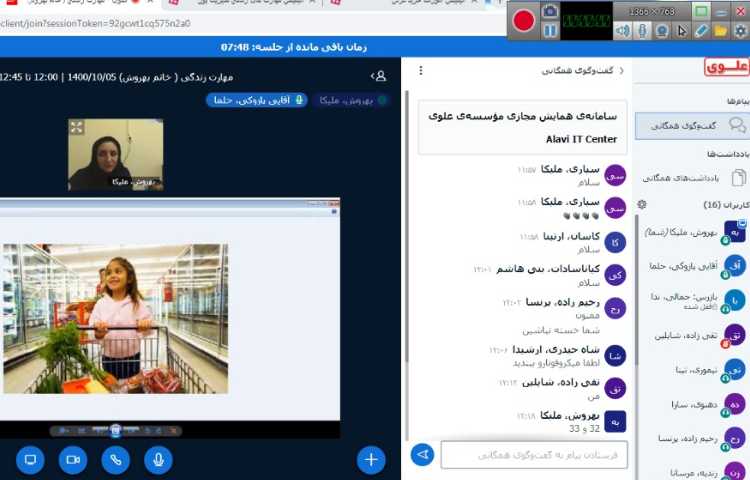Share your webcam in the meeting
This screenshot has height=480, width=750.
click(73, 459)
